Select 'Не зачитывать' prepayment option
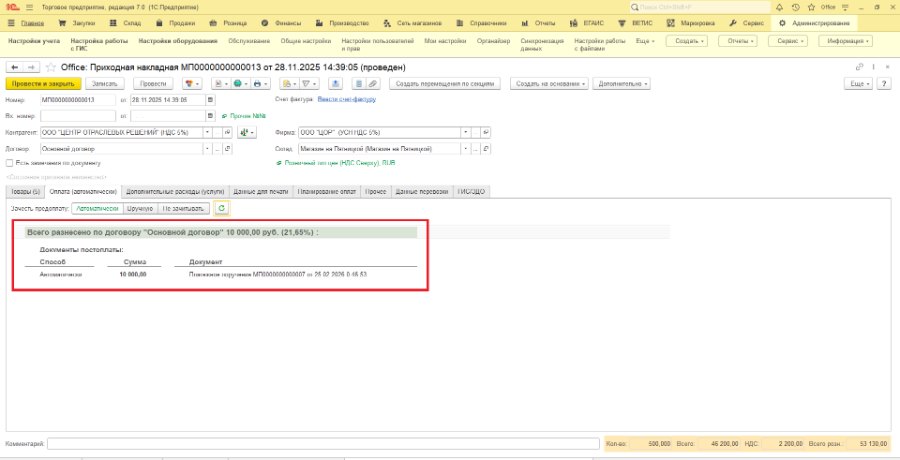The height and width of the screenshot is (460, 900). click(x=184, y=208)
